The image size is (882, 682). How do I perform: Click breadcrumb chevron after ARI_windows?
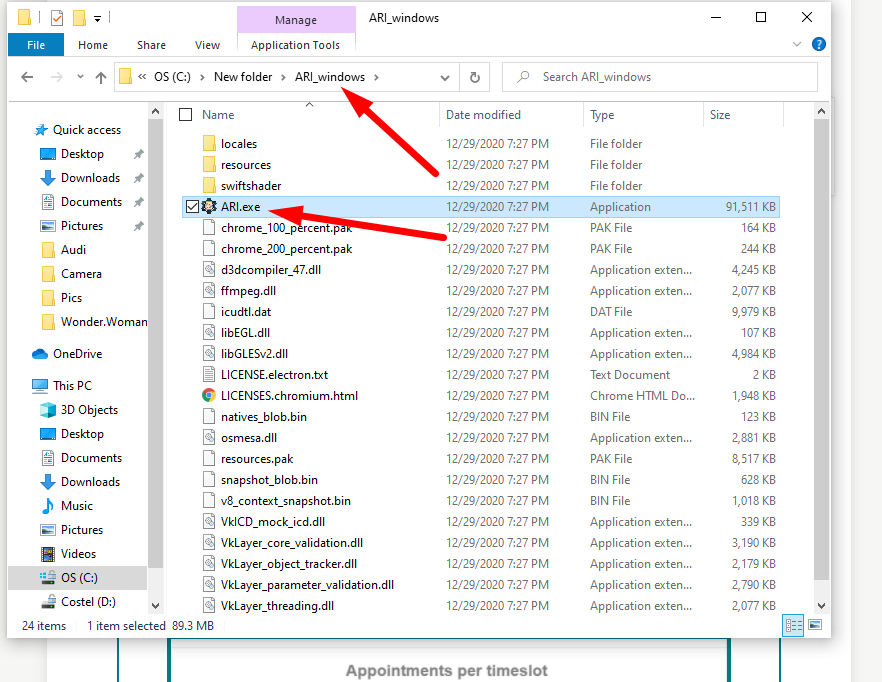click(x=376, y=77)
